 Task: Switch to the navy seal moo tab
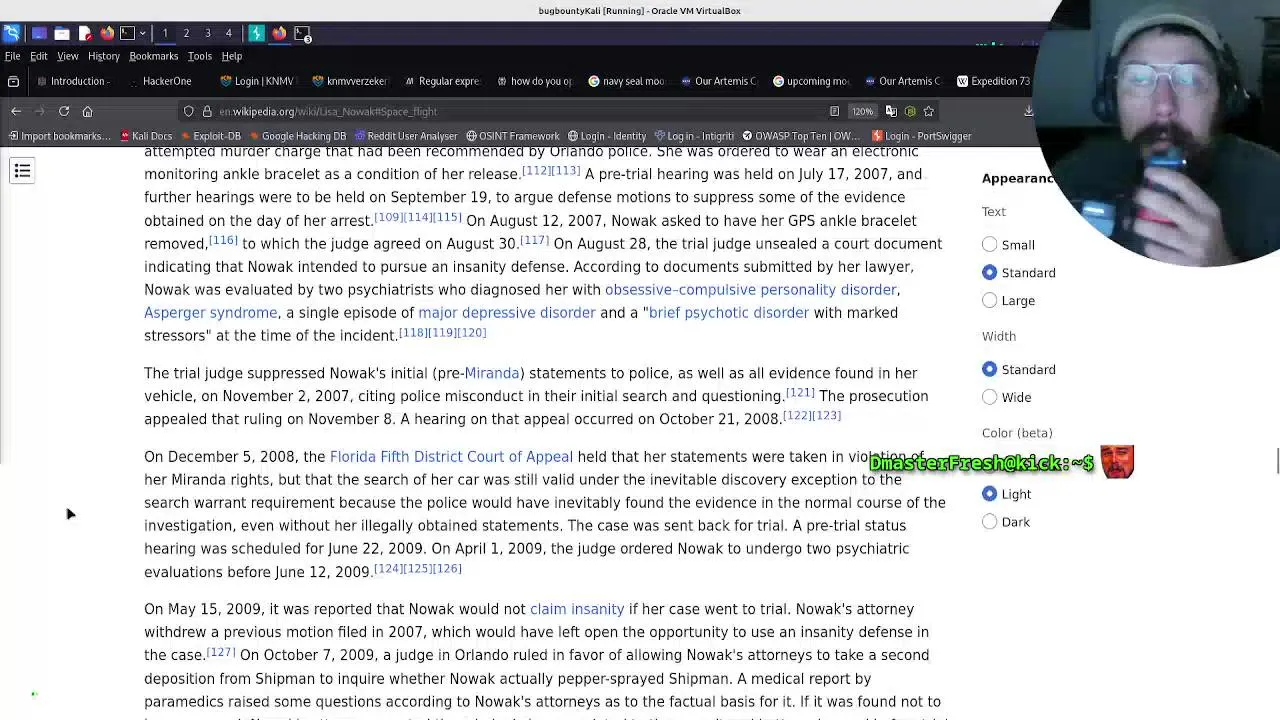(x=626, y=81)
